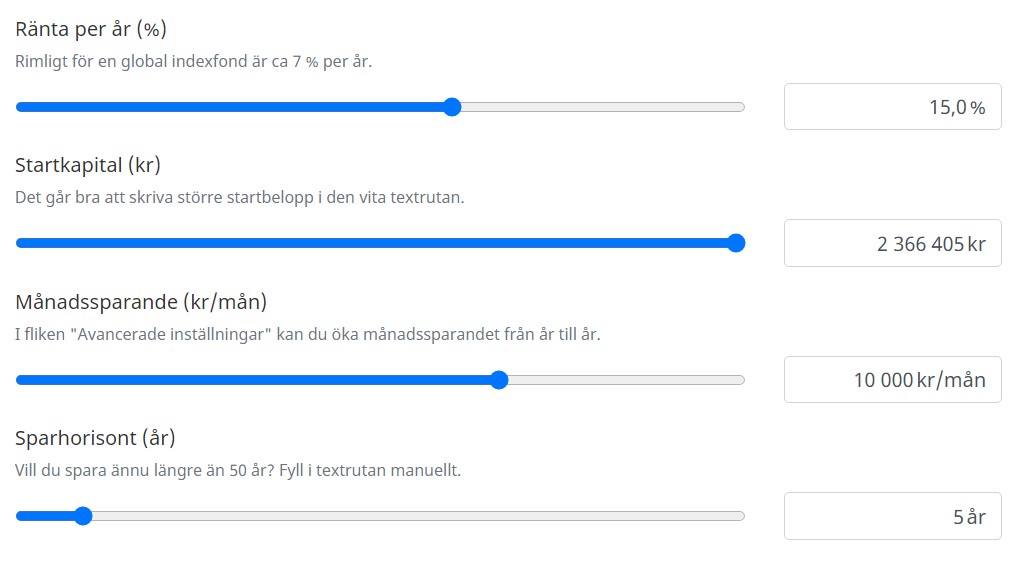
Task: Click the blue filled part of Sparhorisont slider
Action: coord(45,516)
